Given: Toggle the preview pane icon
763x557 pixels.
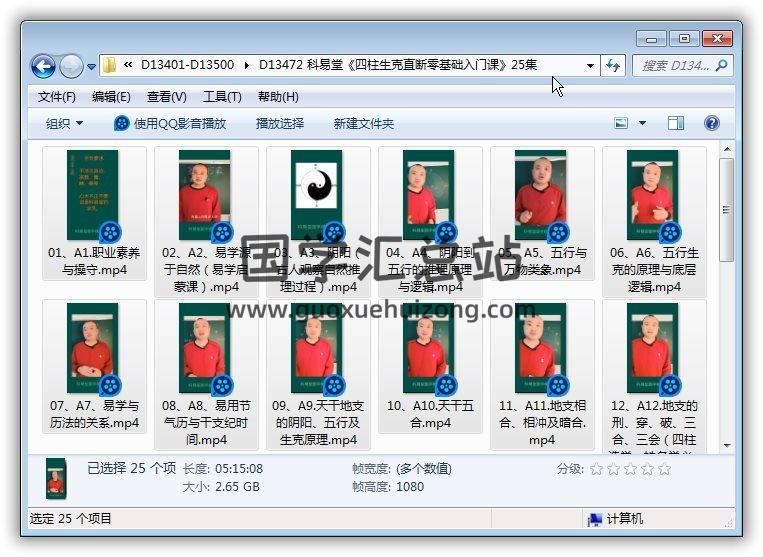Looking at the screenshot, I should pyautogui.click(x=675, y=123).
